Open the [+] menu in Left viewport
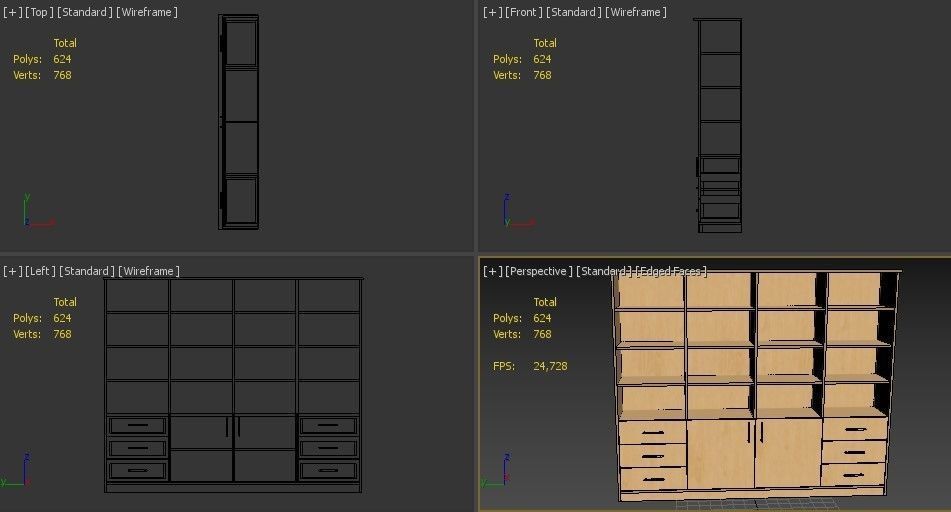This screenshot has height=512, width=951. [x=13, y=271]
